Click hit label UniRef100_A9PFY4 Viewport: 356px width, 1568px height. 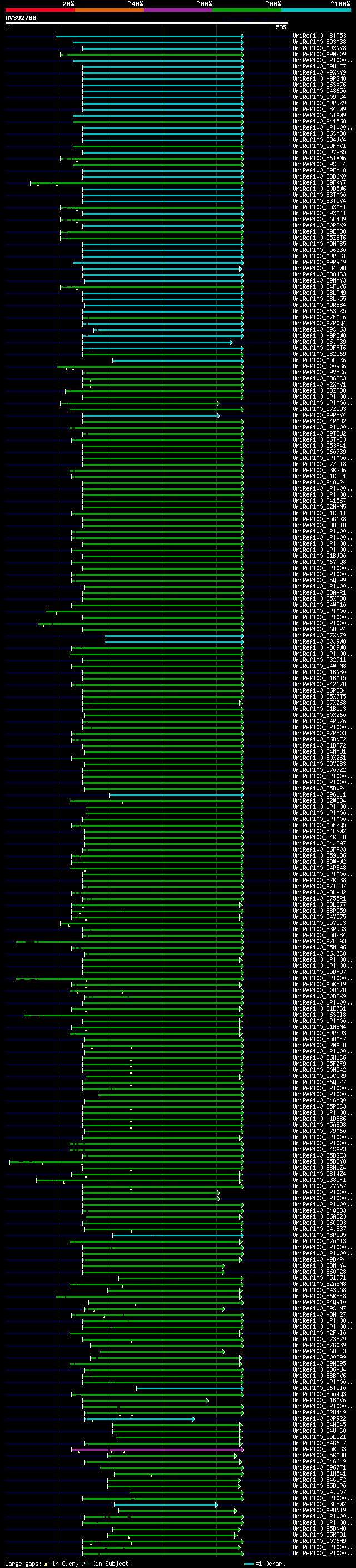point(319,415)
